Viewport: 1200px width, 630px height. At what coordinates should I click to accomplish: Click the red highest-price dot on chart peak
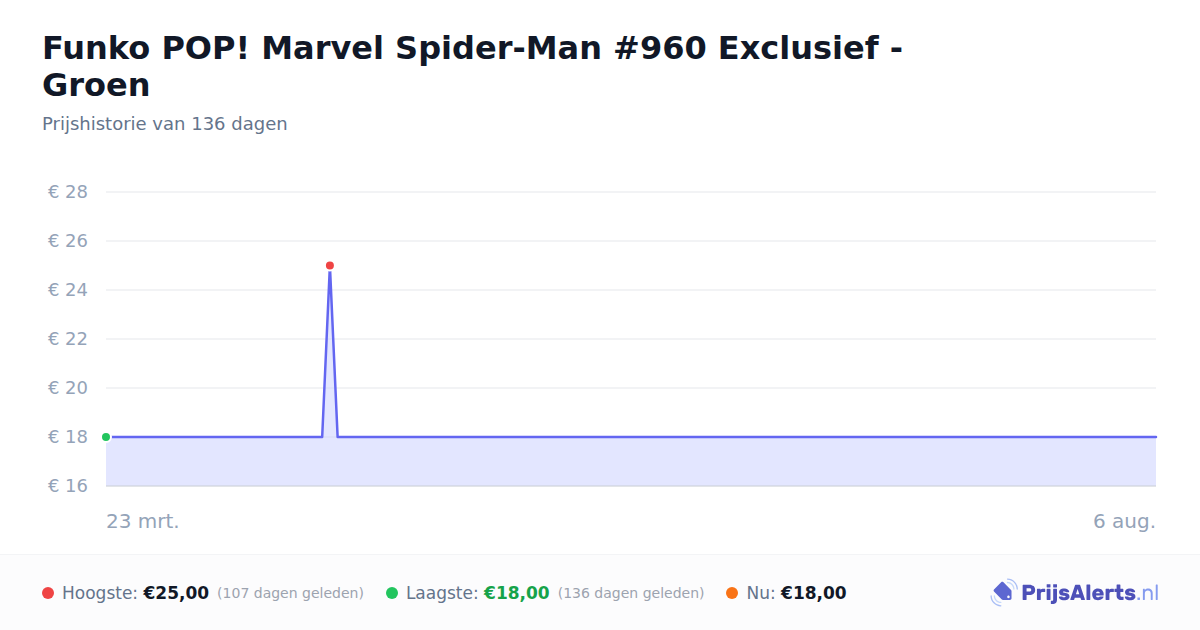coord(330,266)
